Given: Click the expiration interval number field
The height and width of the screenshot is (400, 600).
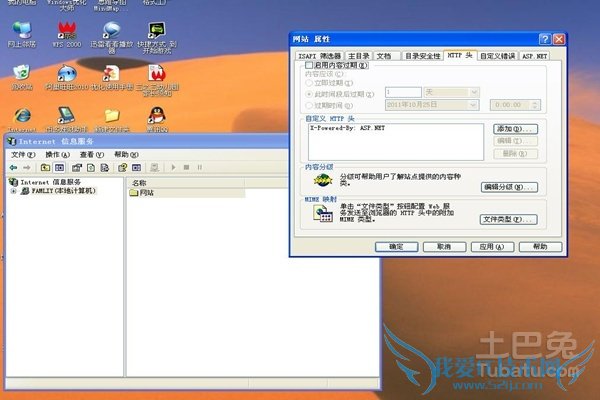Looking at the screenshot, I should click(403, 92).
